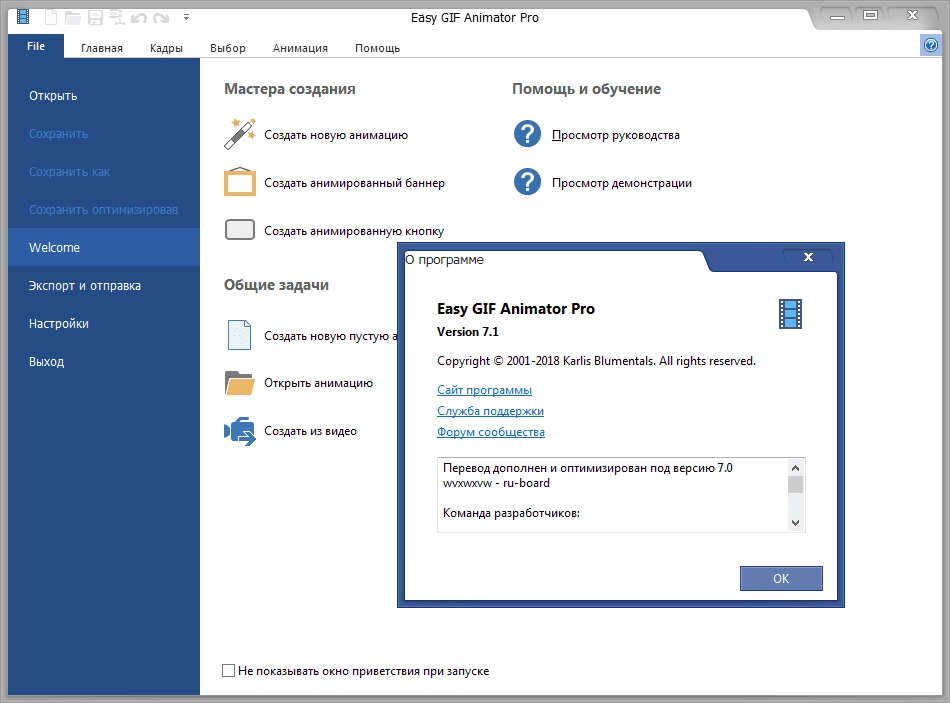Open the Сайт программы link
The width and height of the screenshot is (950, 703).
[x=485, y=390]
